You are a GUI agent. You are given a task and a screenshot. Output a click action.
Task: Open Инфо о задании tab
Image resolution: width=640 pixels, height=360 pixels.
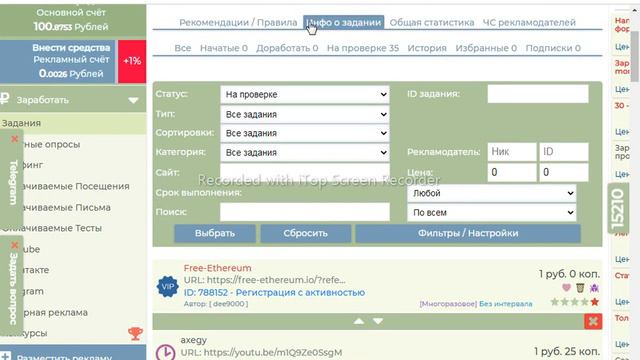[x=344, y=22]
